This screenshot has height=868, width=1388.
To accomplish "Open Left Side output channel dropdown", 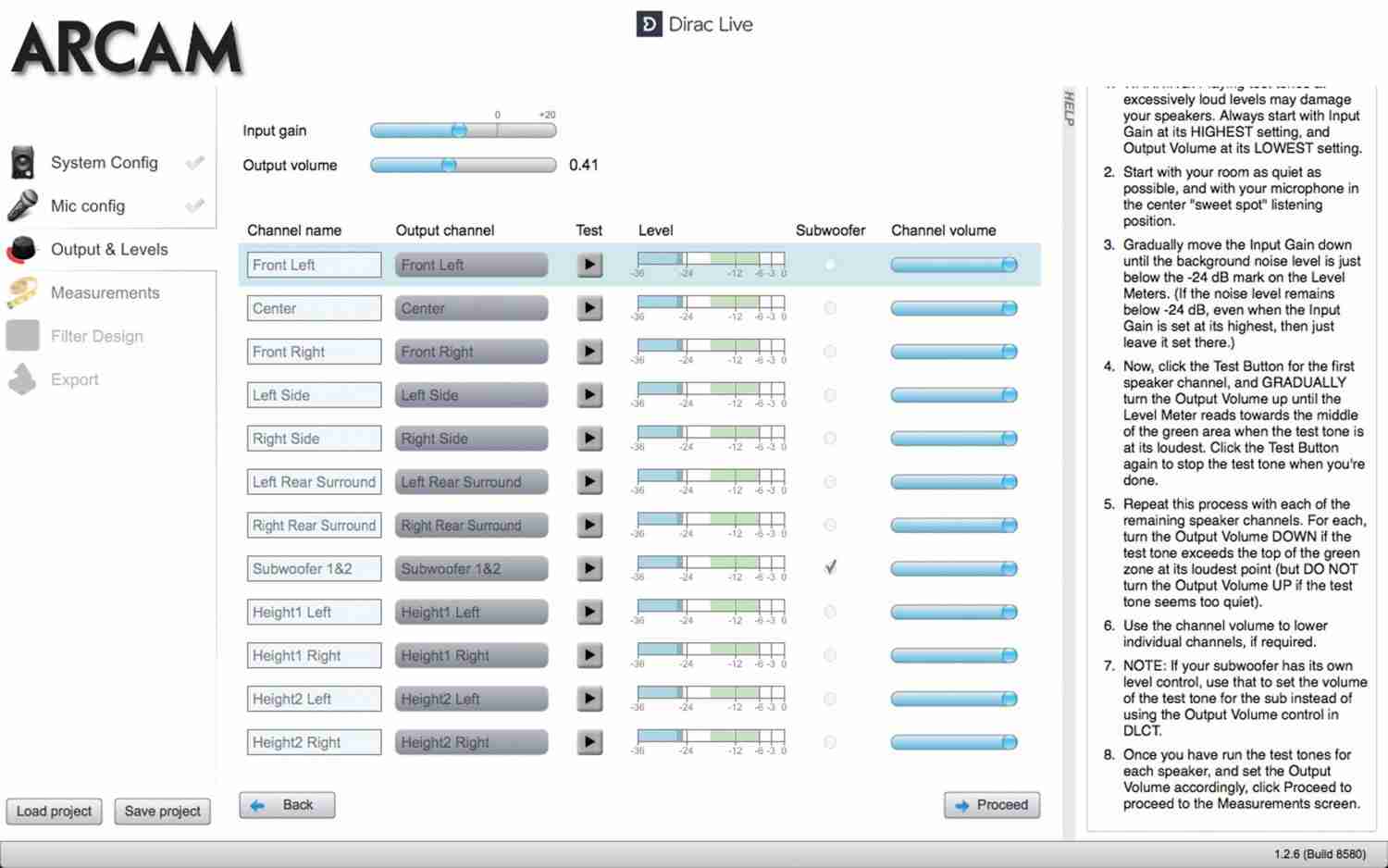I will pos(471,395).
